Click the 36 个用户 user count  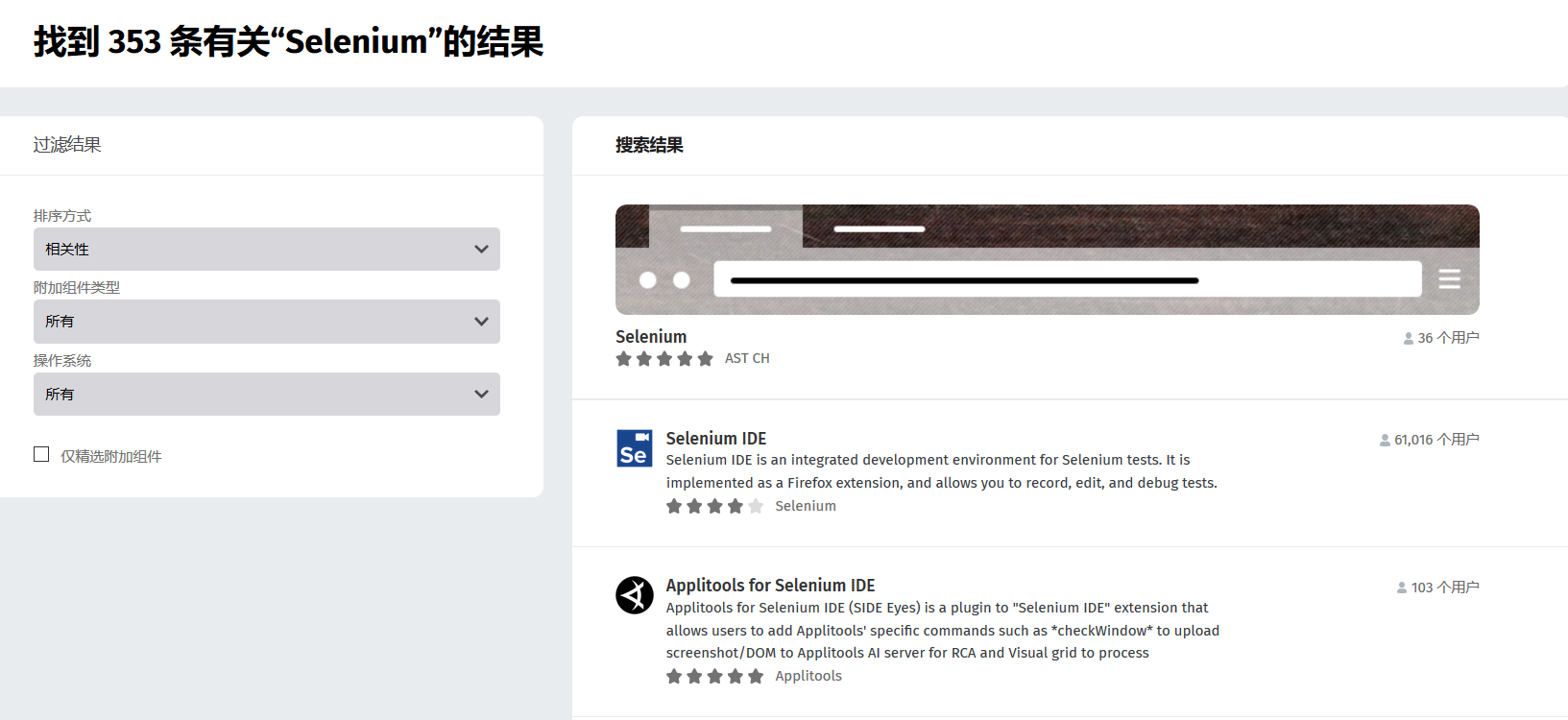(x=1449, y=338)
